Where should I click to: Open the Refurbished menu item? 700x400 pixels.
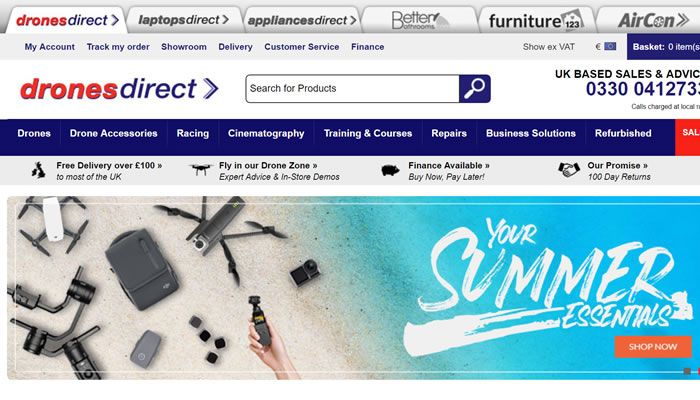(623, 133)
